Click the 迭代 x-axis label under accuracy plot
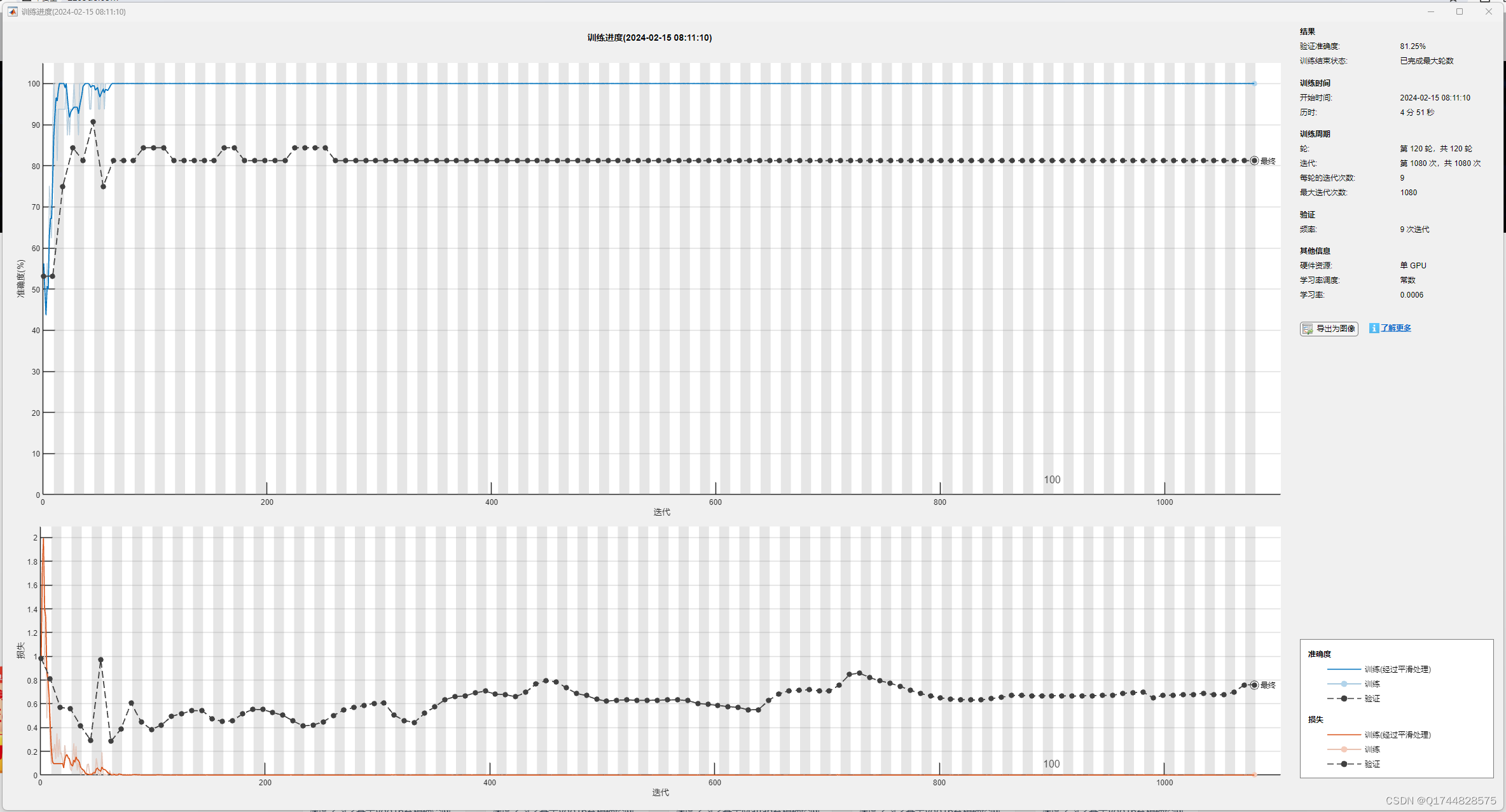1506x812 pixels. (x=661, y=512)
